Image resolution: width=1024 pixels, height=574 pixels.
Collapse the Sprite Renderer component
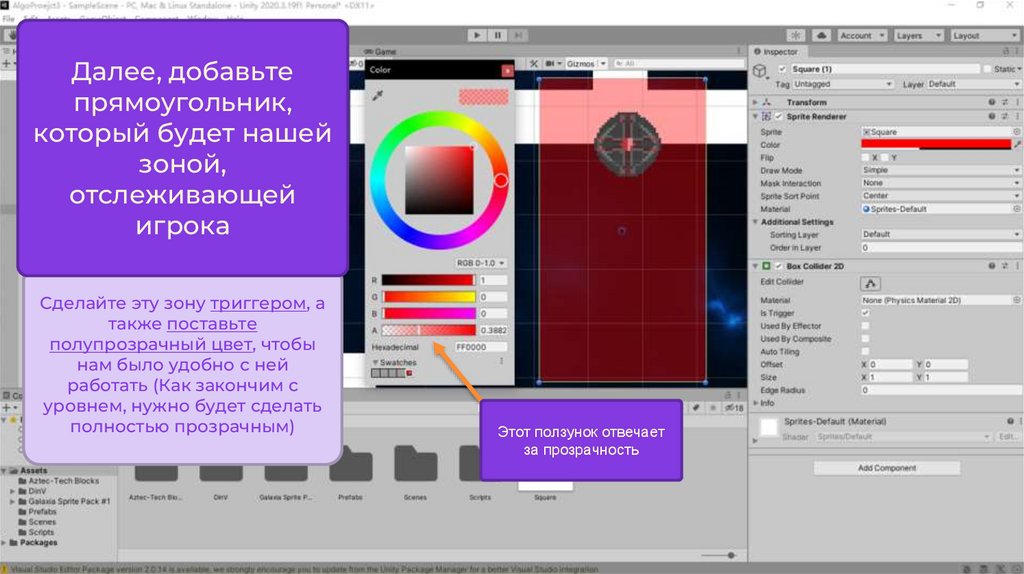(x=756, y=116)
